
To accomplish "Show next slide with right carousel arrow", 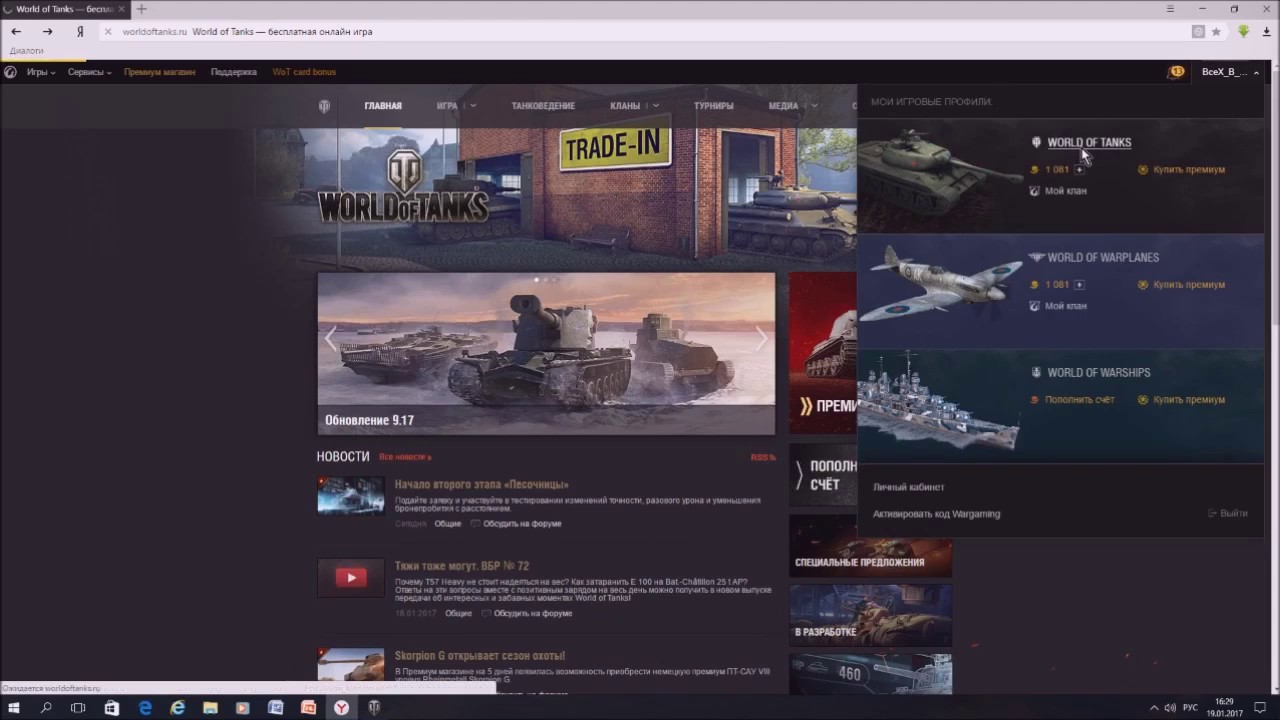I will [x=762, y=339].
